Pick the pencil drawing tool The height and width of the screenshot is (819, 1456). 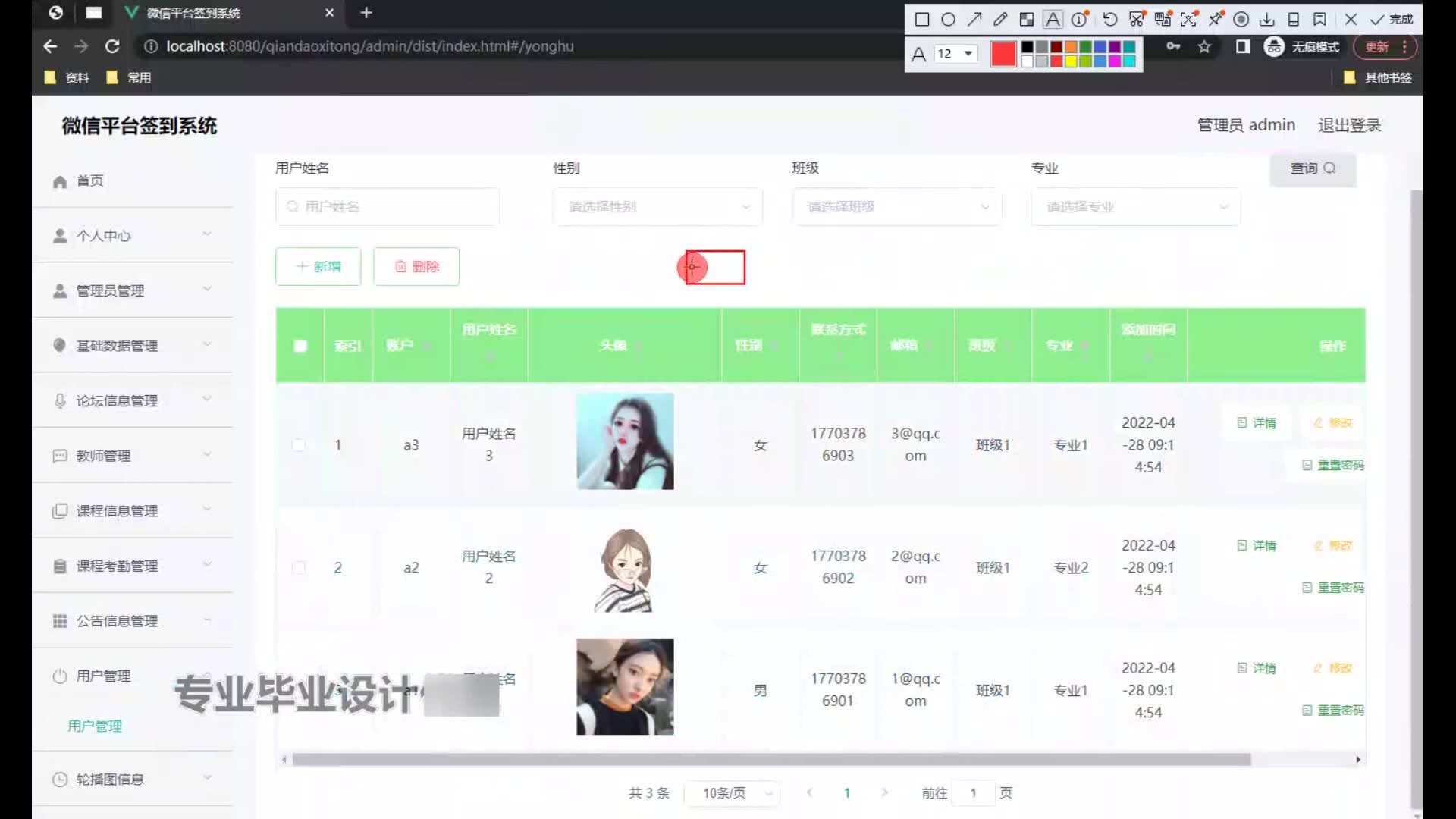[x=1000, y=20]
